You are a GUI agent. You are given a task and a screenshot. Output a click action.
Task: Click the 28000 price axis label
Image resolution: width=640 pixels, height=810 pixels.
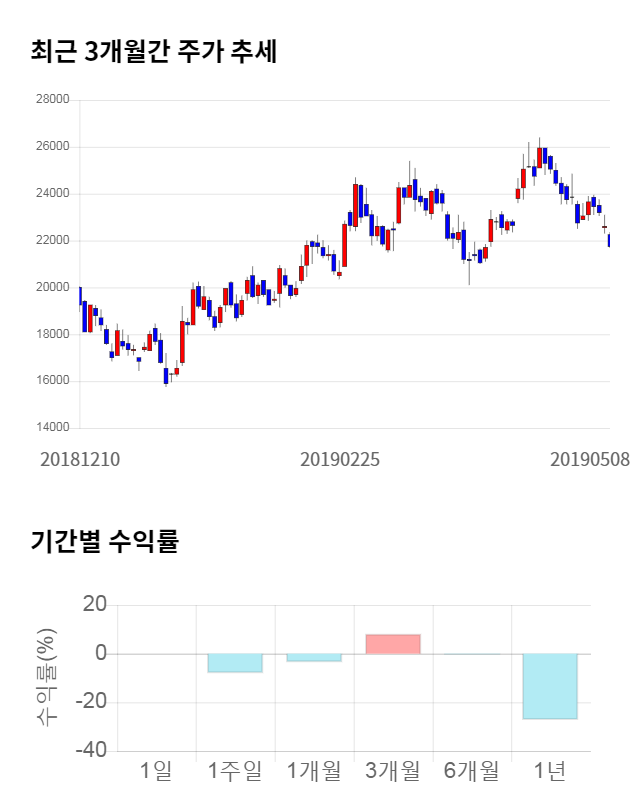coord(52,100)
